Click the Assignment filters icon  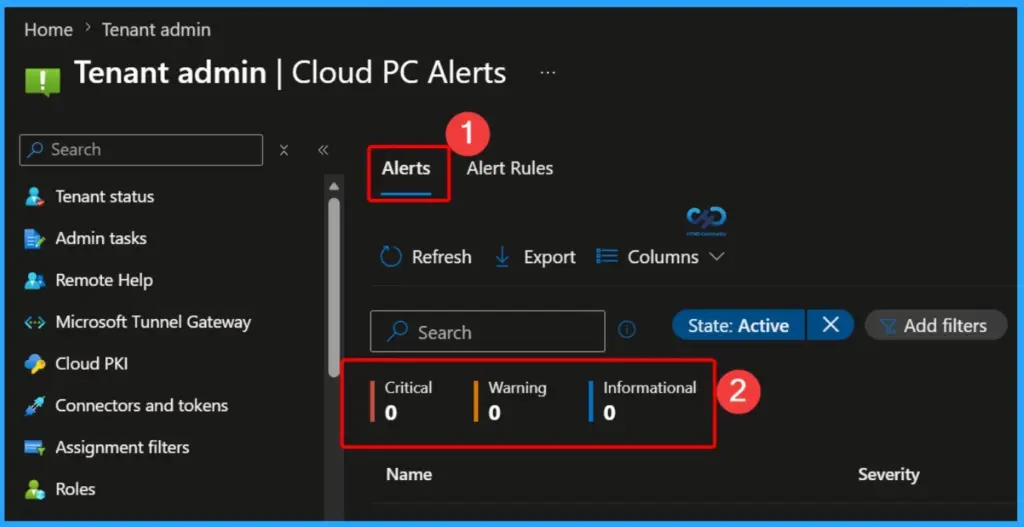click(35, 448)
